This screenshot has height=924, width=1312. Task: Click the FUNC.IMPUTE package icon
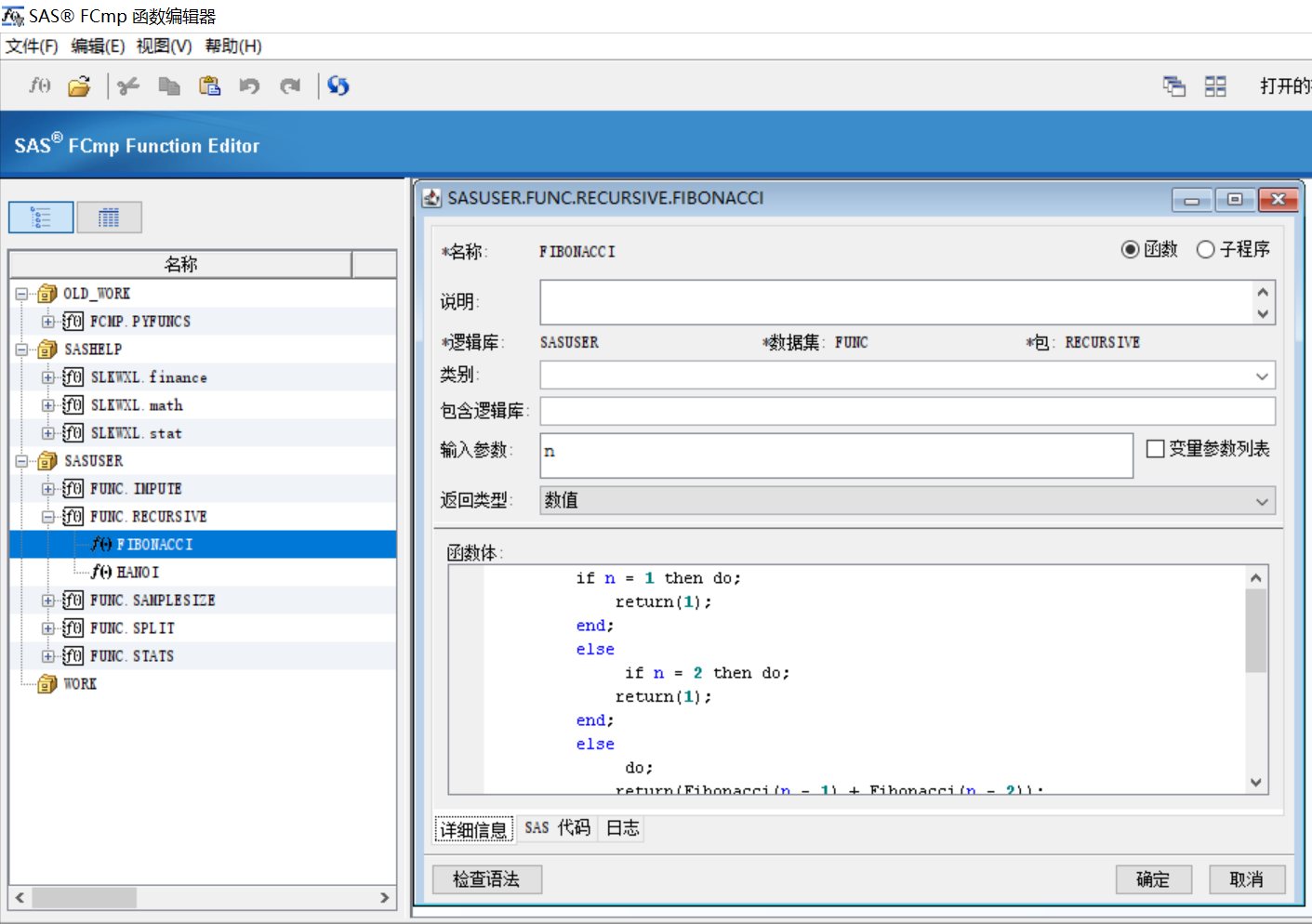(x=73, y=489)
